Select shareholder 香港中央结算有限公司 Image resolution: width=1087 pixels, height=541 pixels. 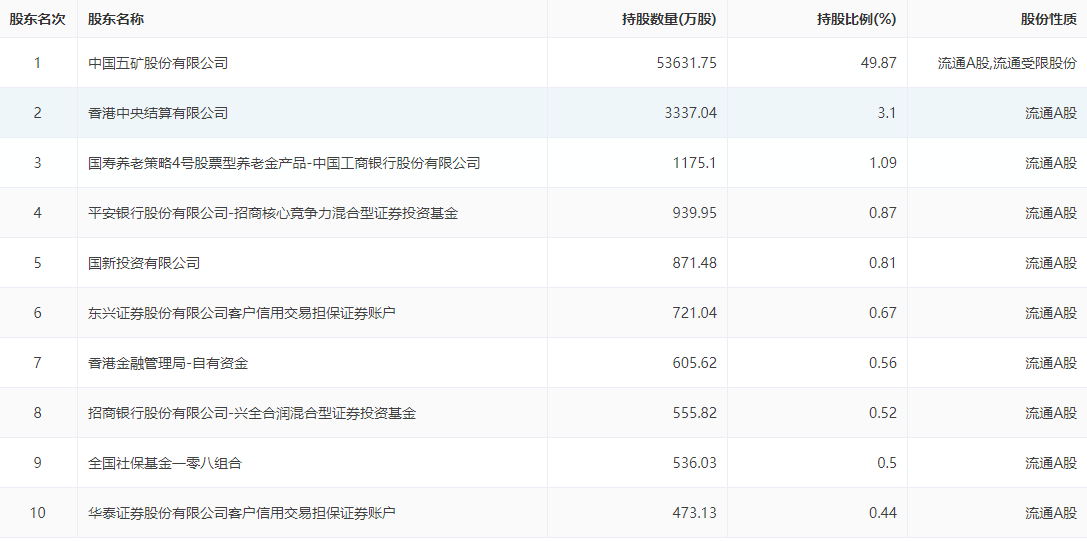click(158, 113)
